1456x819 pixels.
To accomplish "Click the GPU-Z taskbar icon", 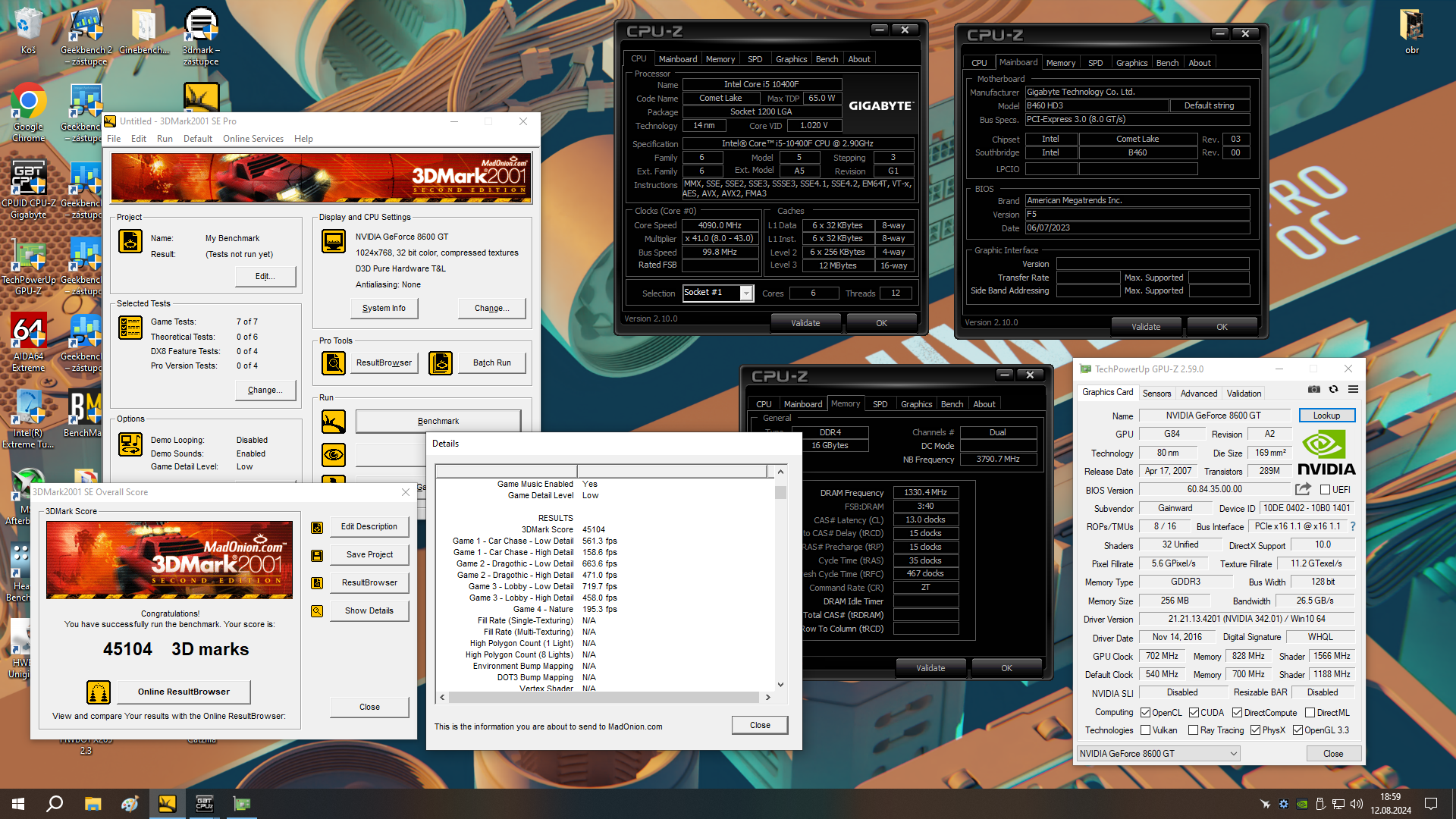I will point(241,804).
